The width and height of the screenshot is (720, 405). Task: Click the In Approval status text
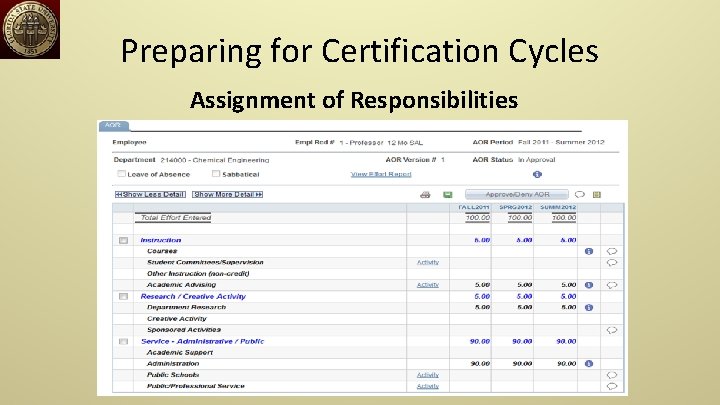[537, 160]
